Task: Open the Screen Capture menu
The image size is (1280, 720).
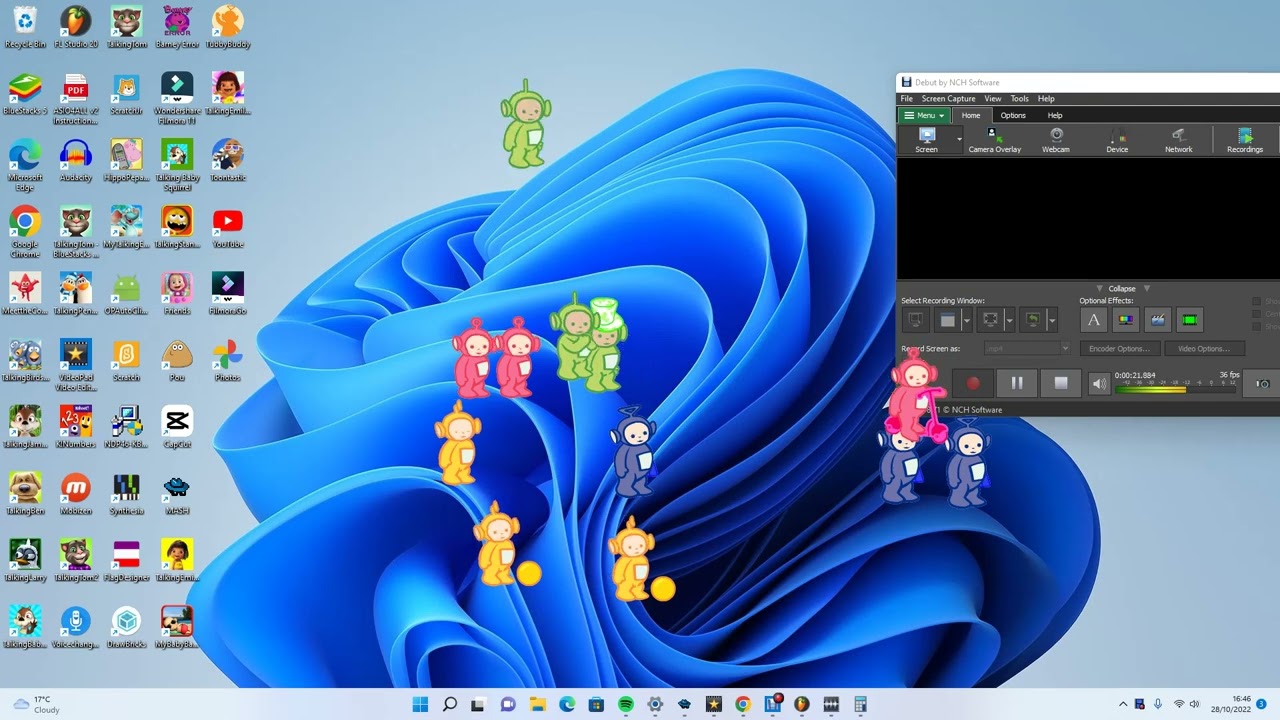Action: tap(948, 99)
